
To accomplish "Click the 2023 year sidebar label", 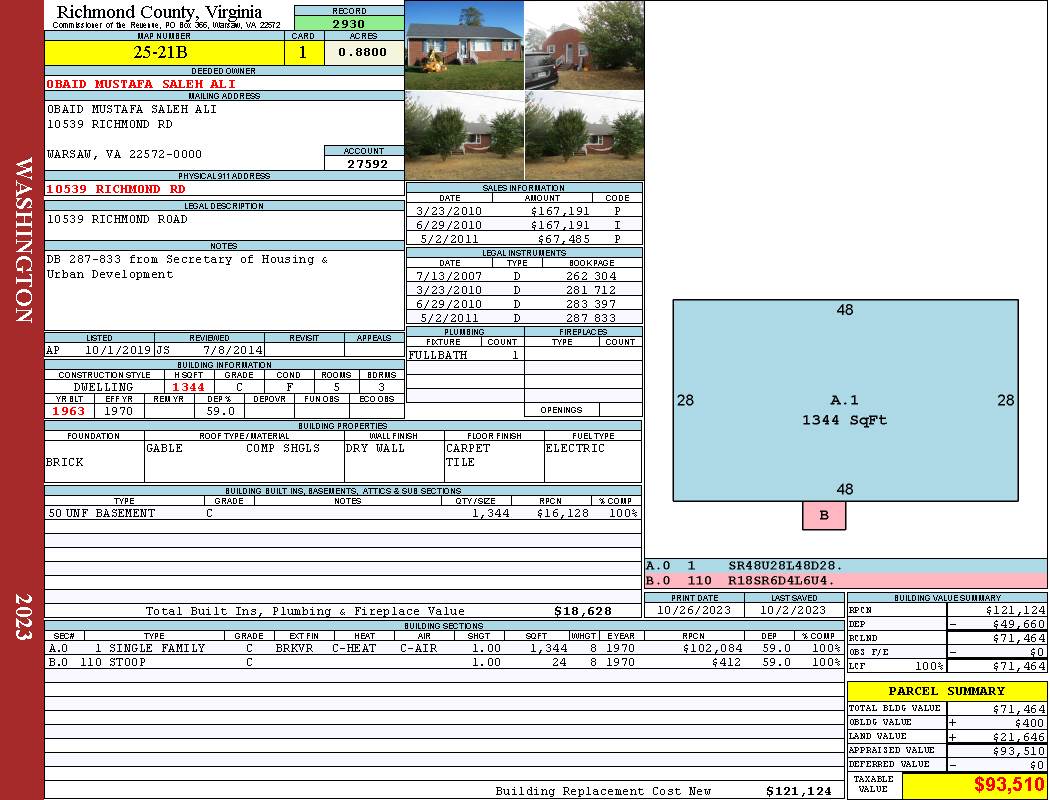I will coord(23,617).
